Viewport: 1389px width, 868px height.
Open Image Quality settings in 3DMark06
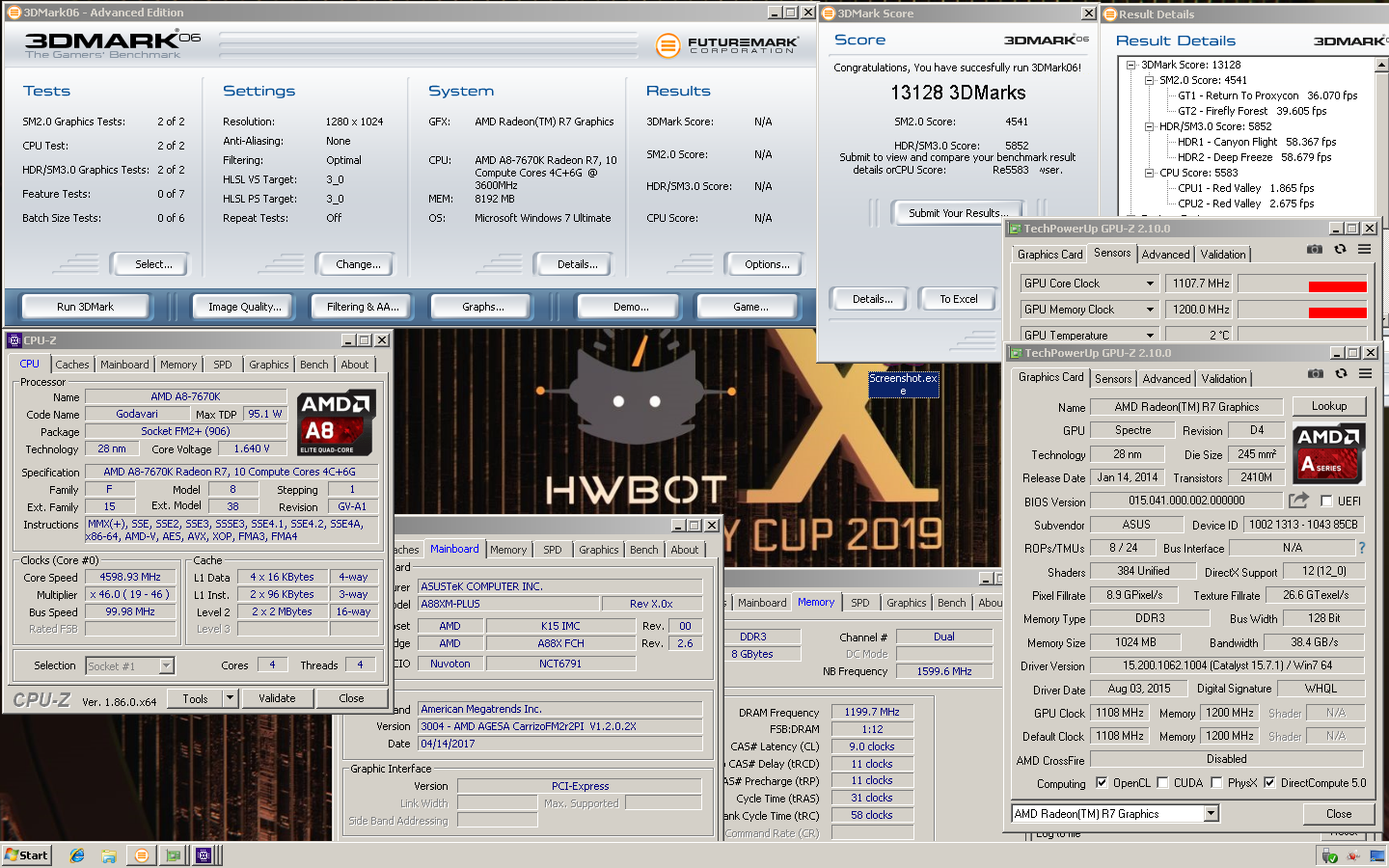pos(245,307)
